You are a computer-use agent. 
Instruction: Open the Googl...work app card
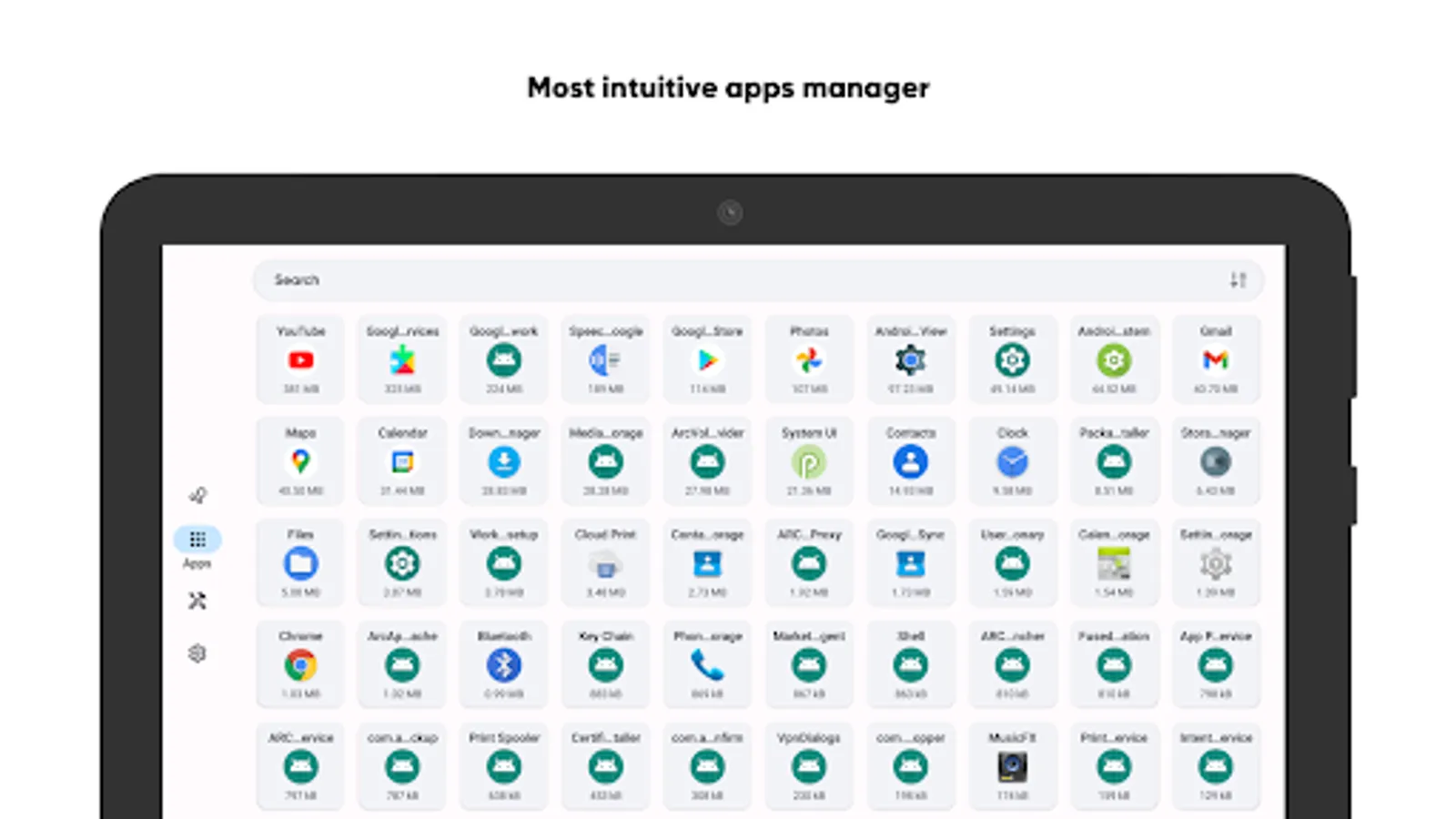tap(504, 359)
